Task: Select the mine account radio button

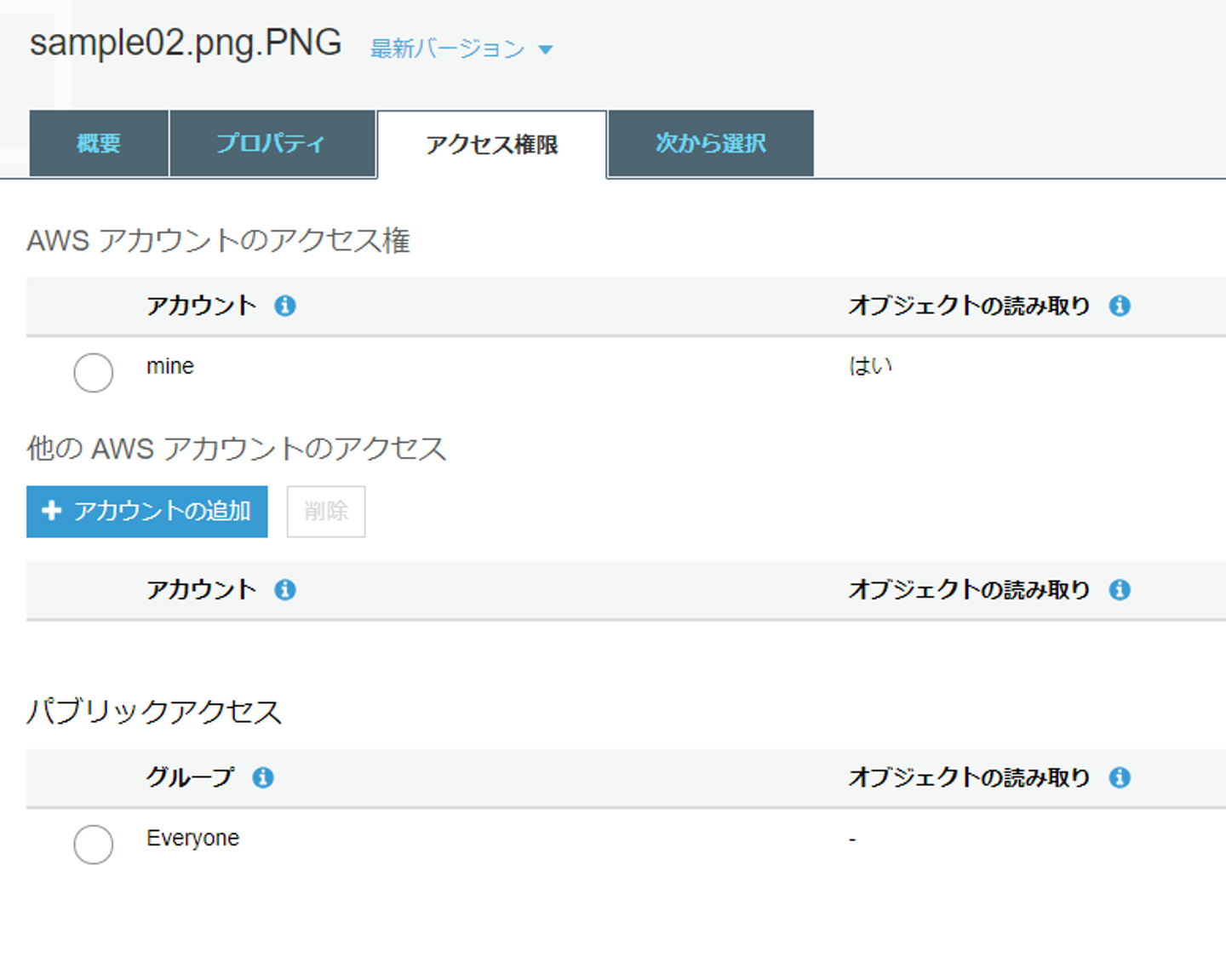Action: [94, 373]
